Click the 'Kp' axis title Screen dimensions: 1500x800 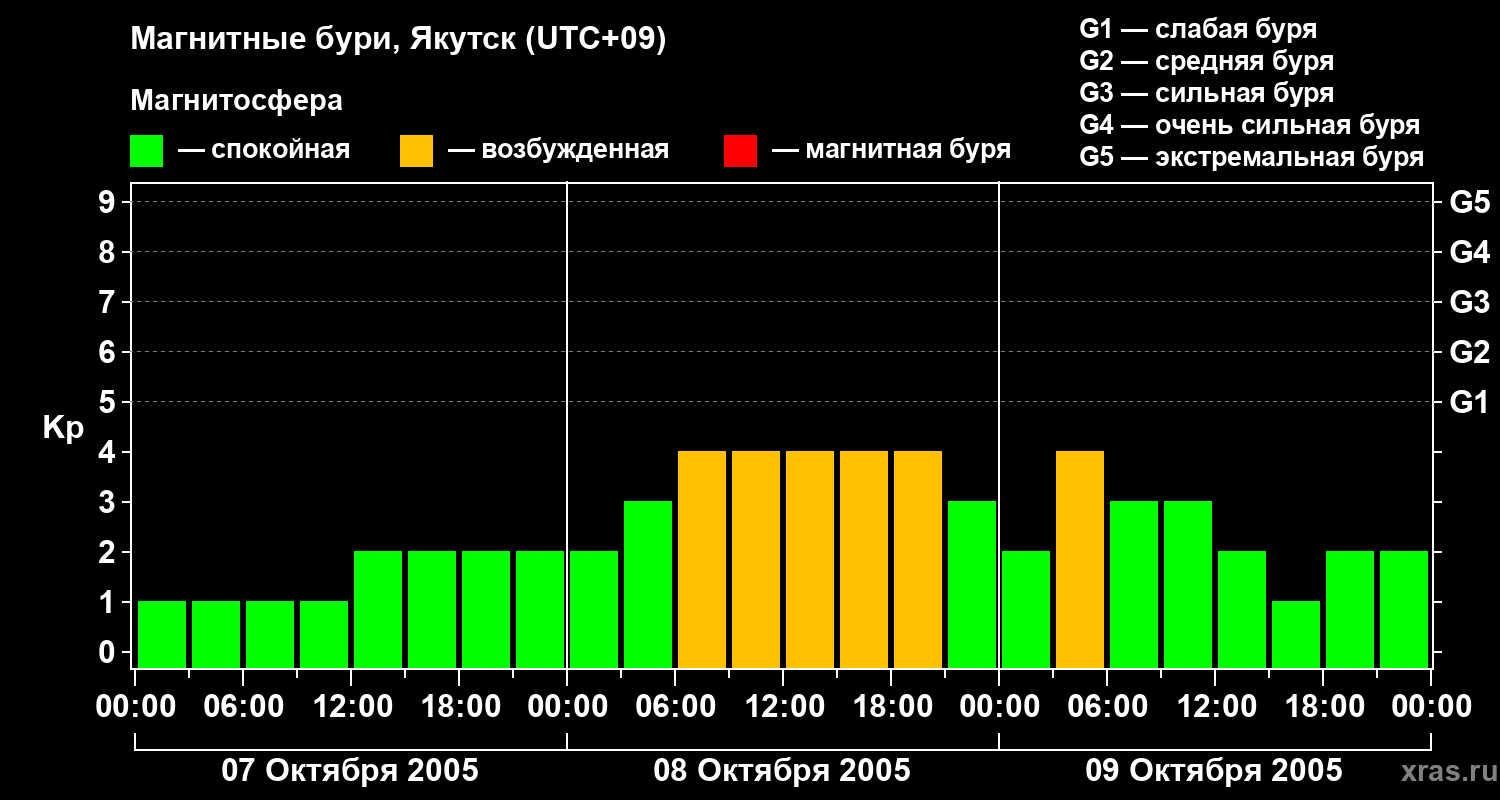point(63,428)
